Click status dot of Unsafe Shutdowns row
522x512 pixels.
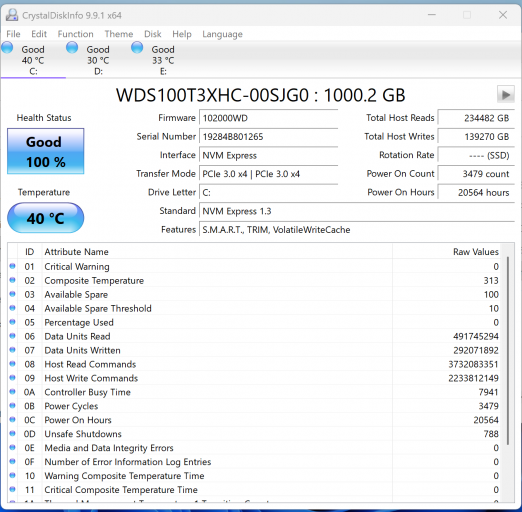(x=12, y=433)
